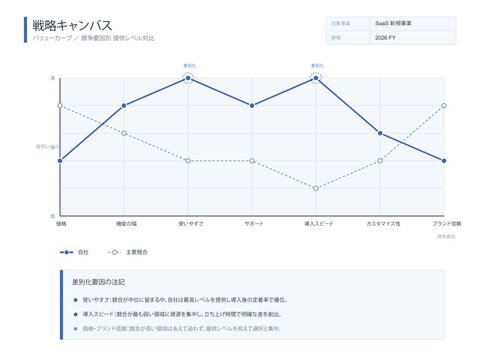Screen dimensions: 480x360
Task: Click the 使いやすさ axis label
Action: coord(191,224)
